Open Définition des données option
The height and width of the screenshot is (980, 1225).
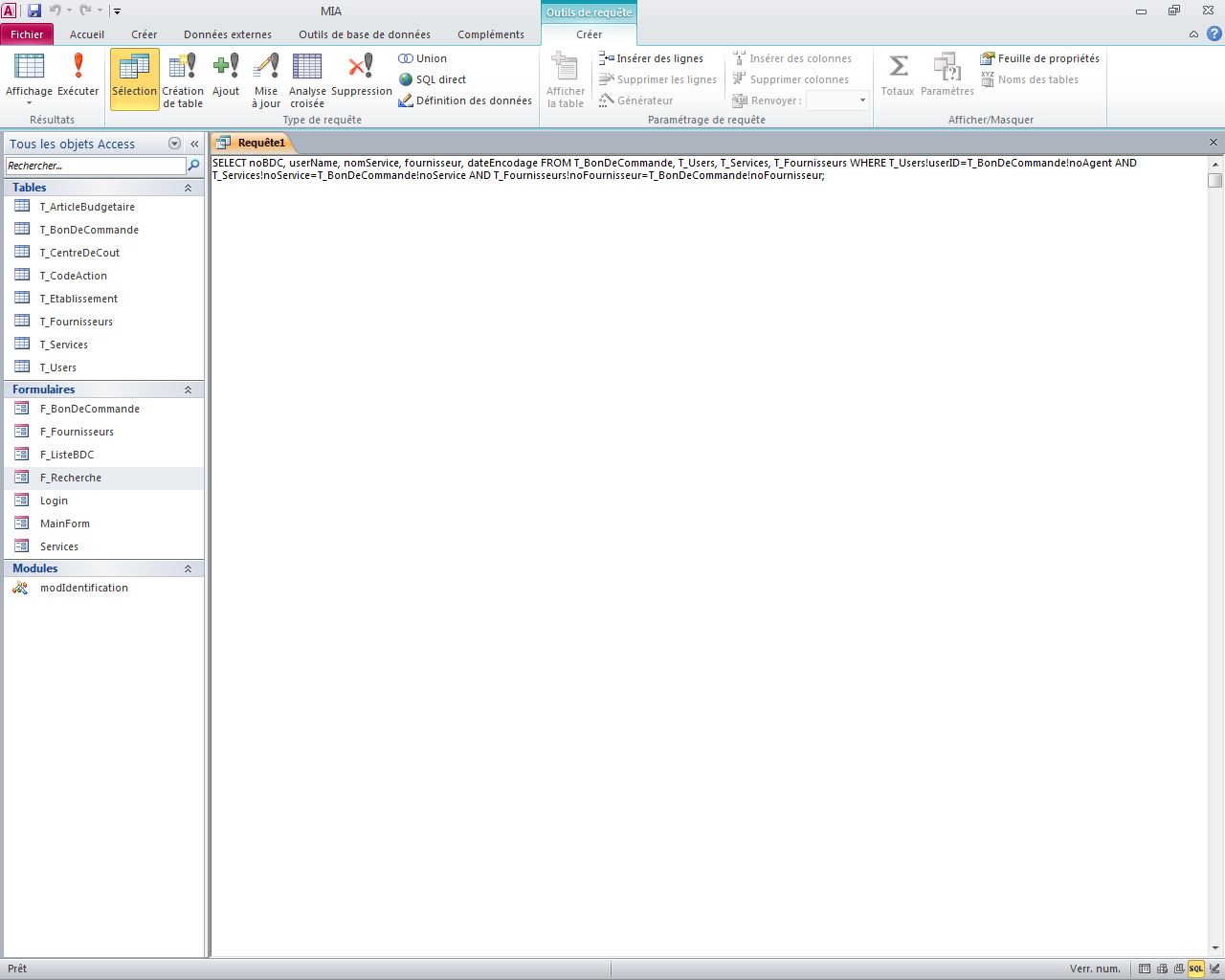click(x=465, y=100)
